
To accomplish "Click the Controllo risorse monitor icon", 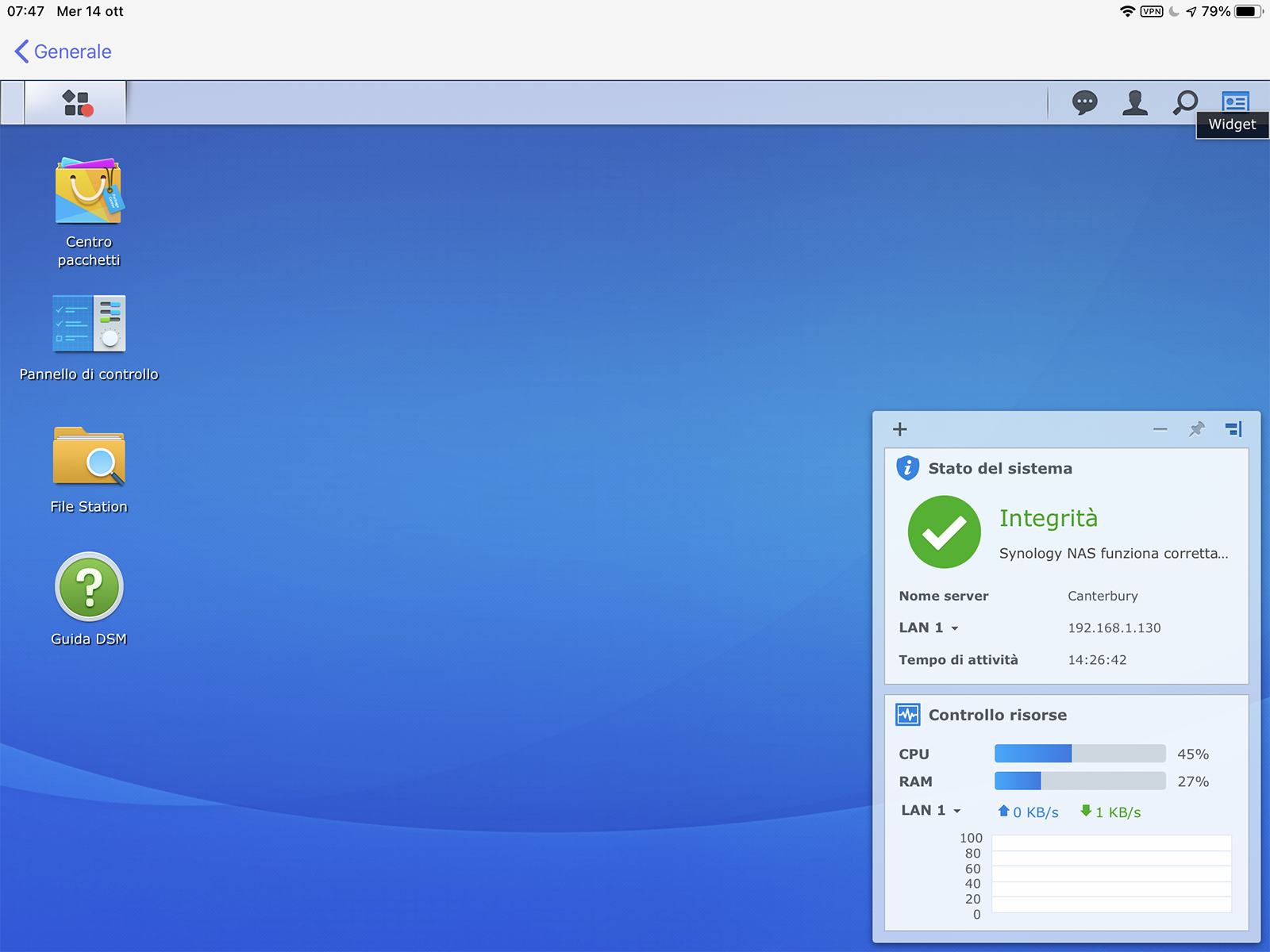I will (x=907, y=715).
